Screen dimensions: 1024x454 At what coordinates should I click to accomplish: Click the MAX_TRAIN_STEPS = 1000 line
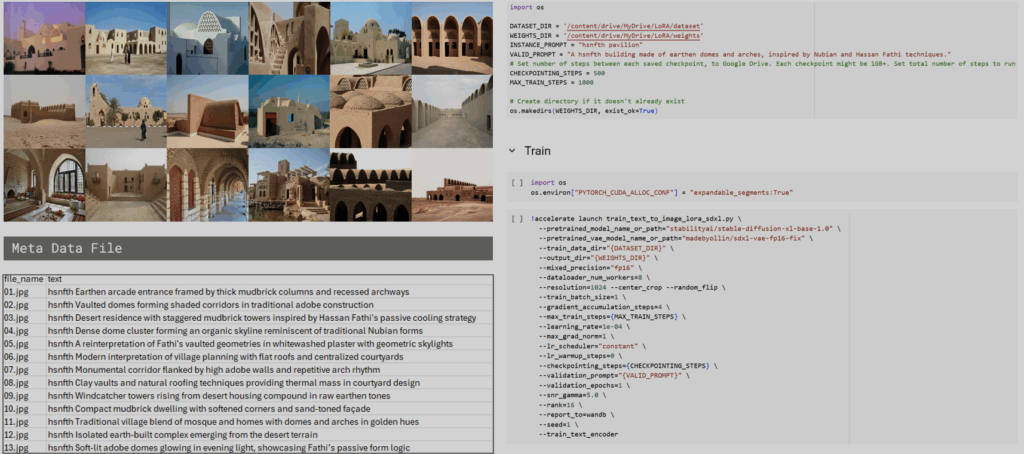(x=551, y=83)
